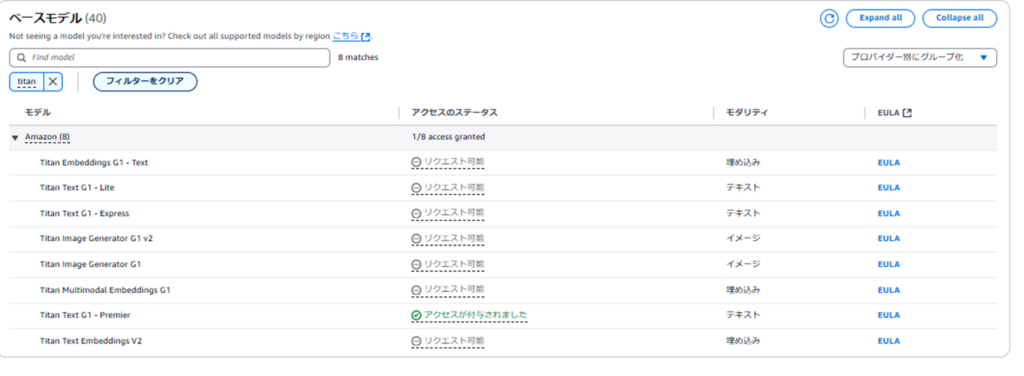Click the 8 matches result count
The height and width of the screenshot is (376, 1024).
point(358,57)
